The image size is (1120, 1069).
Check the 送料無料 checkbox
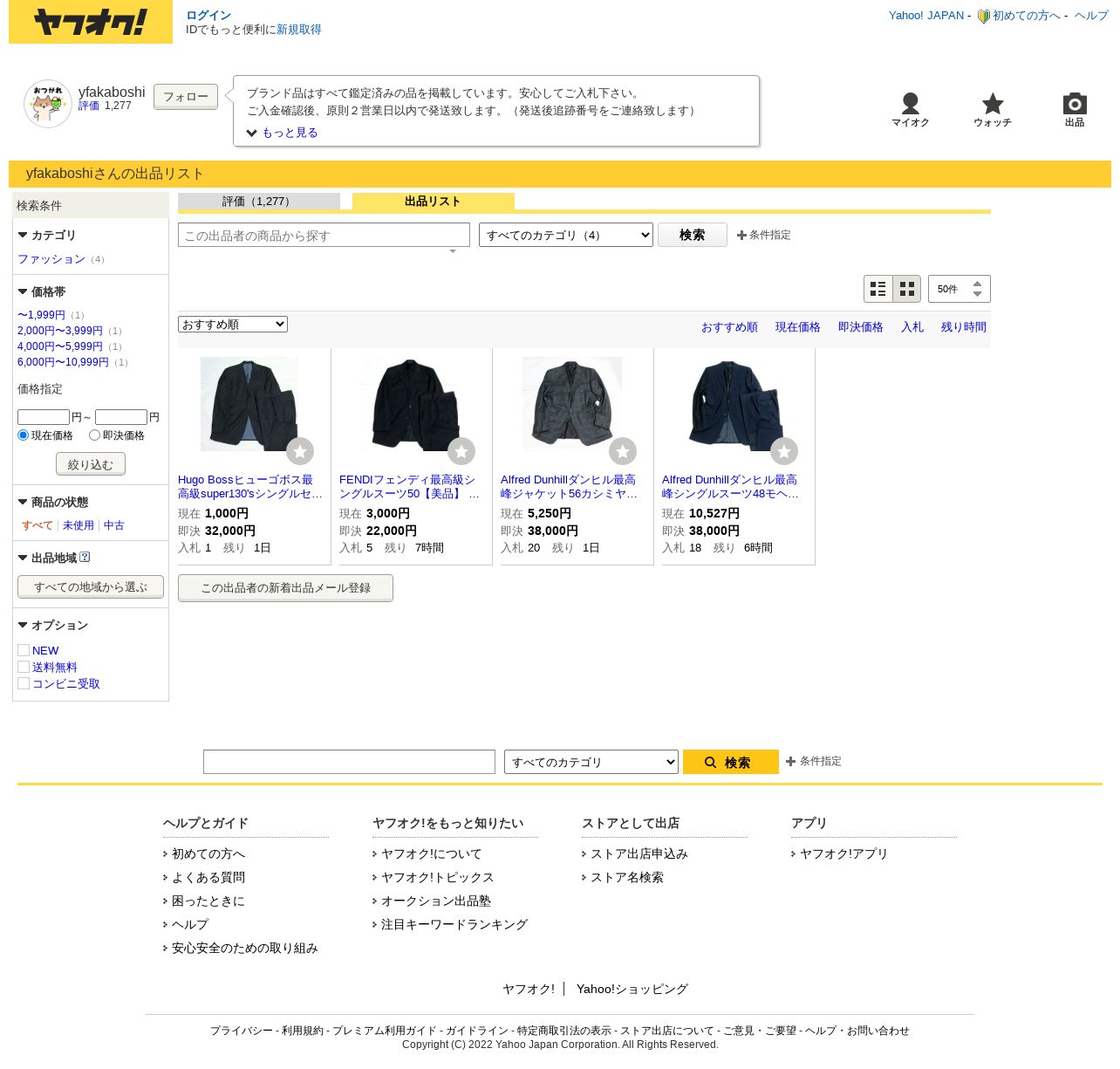(24, 667)
